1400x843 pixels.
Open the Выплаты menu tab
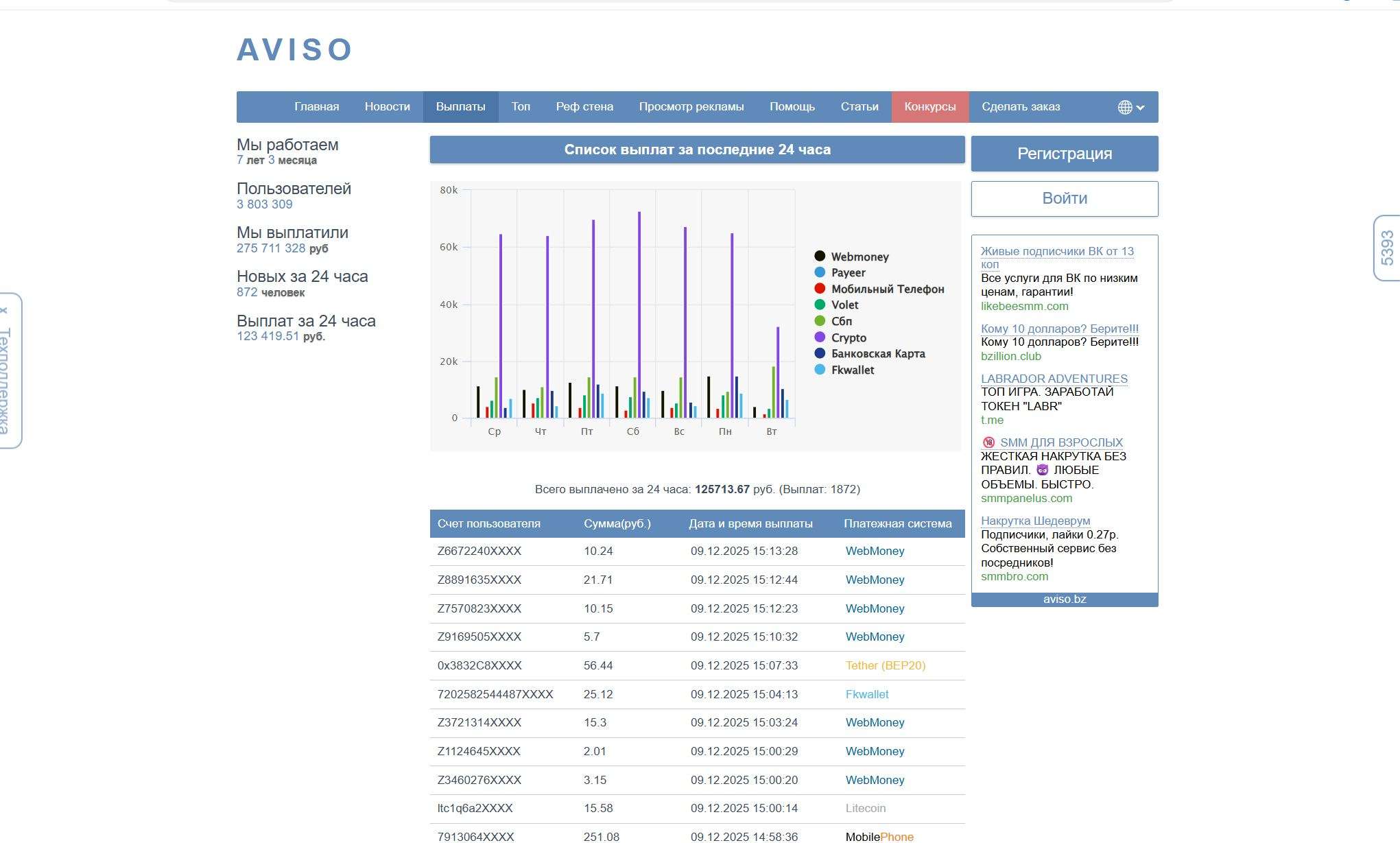point(460,107)
